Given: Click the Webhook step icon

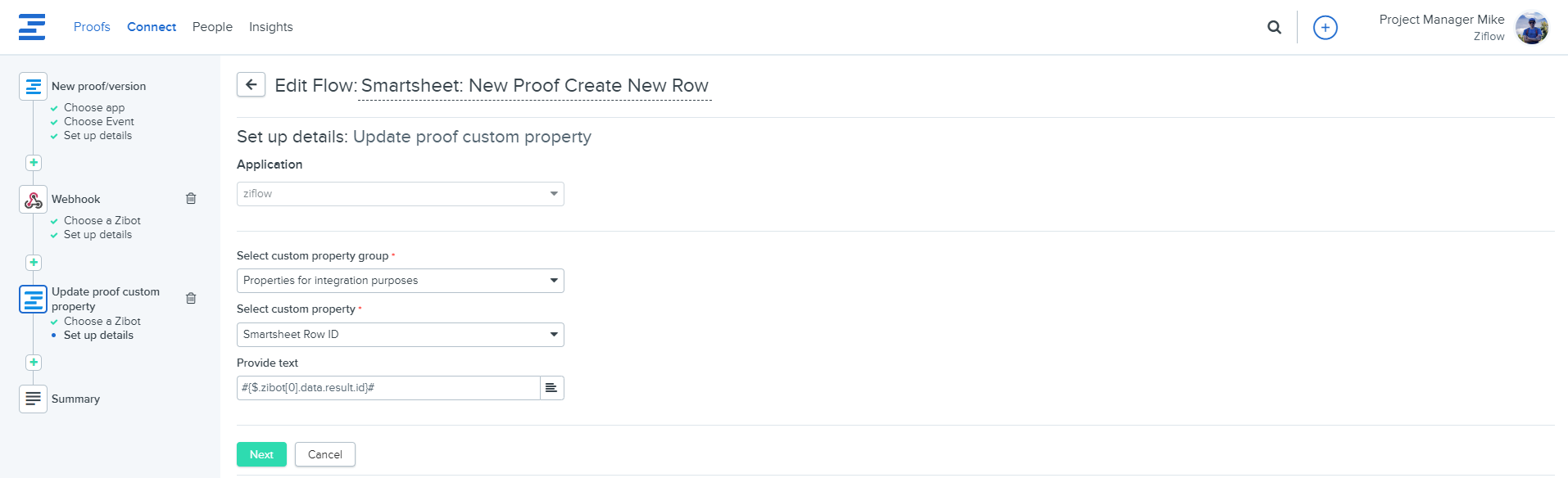Looking at the screenshot, I should tap(34, 200).
